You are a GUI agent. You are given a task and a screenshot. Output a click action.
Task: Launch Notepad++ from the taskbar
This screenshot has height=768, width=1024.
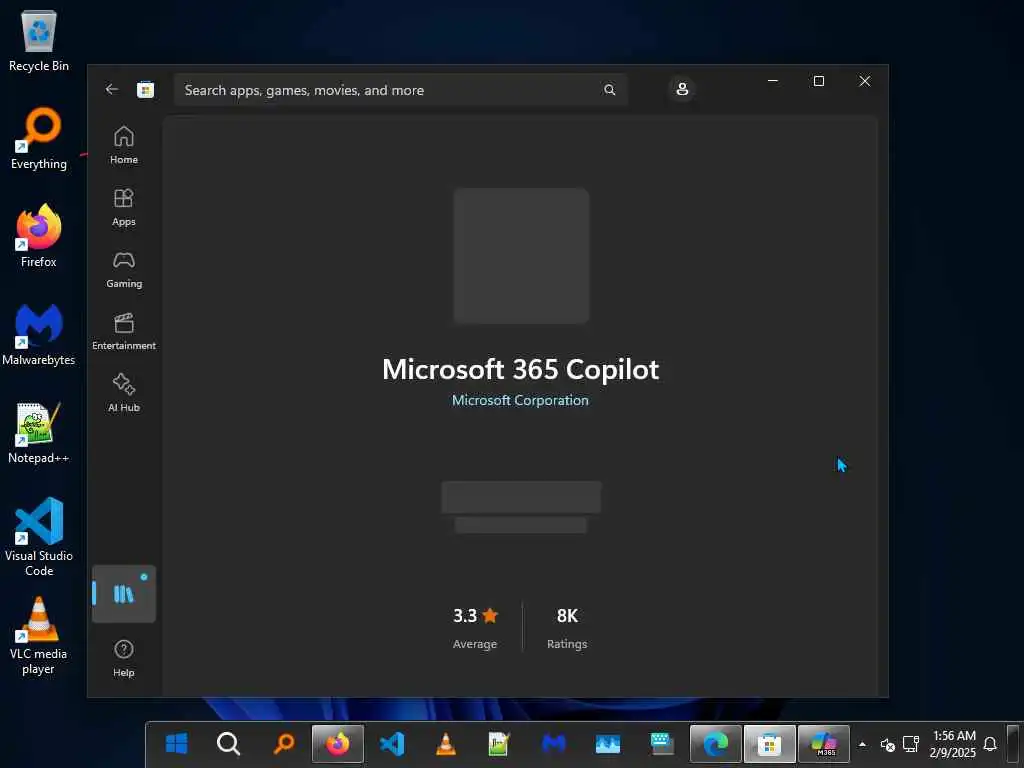500,744
